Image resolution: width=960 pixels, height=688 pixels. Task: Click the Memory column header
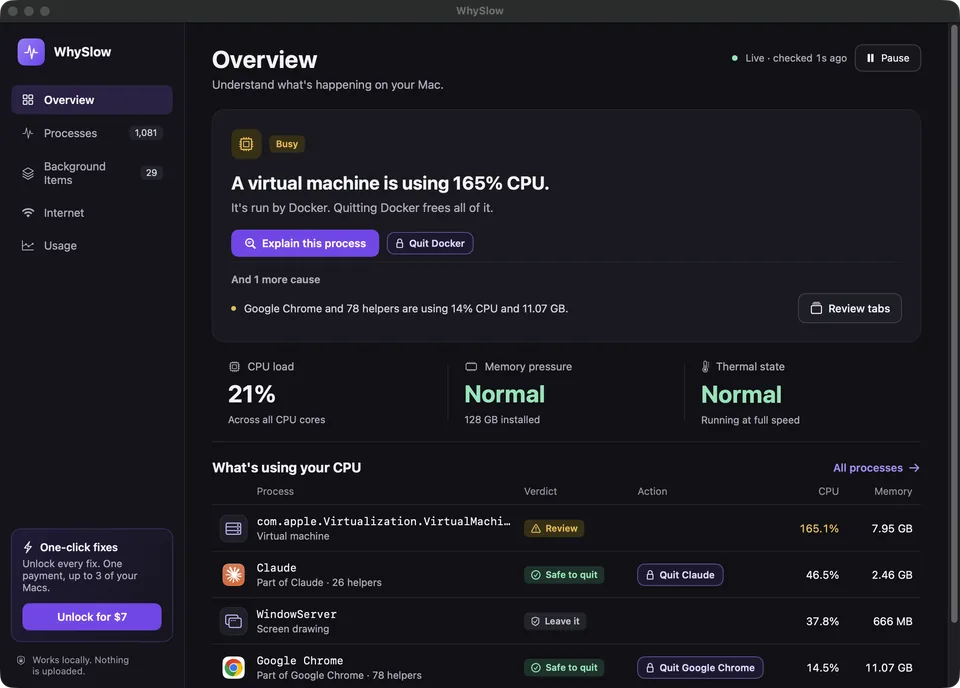pos(893,492)
